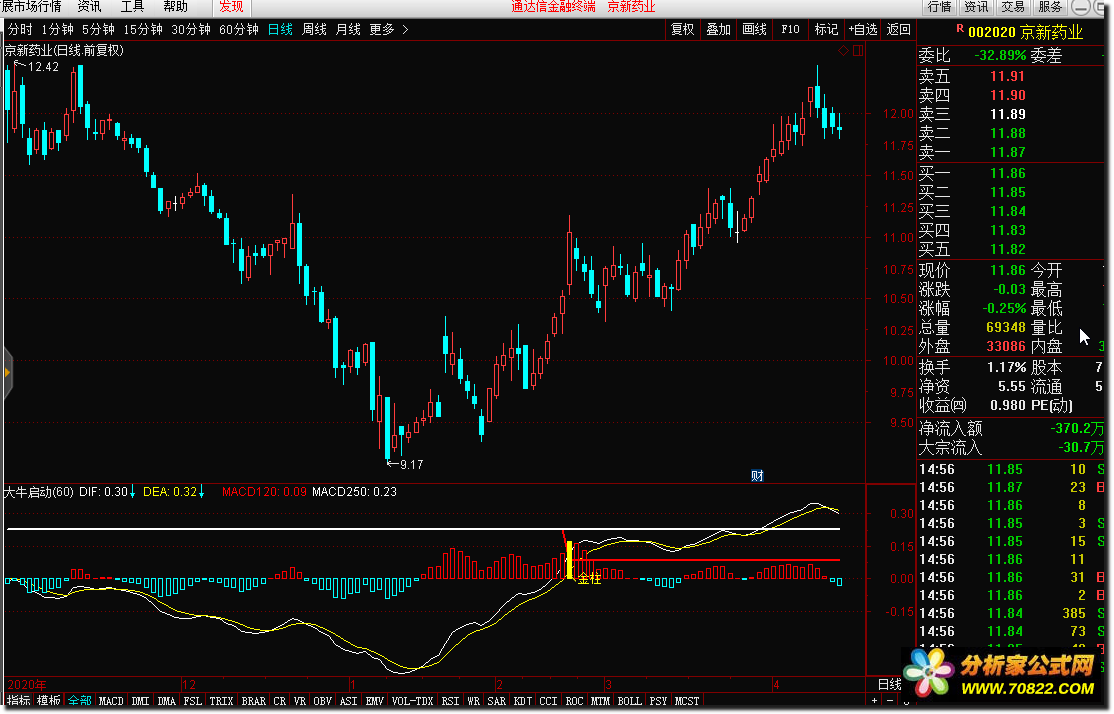Select the 5分钟 period

[98, 29]
